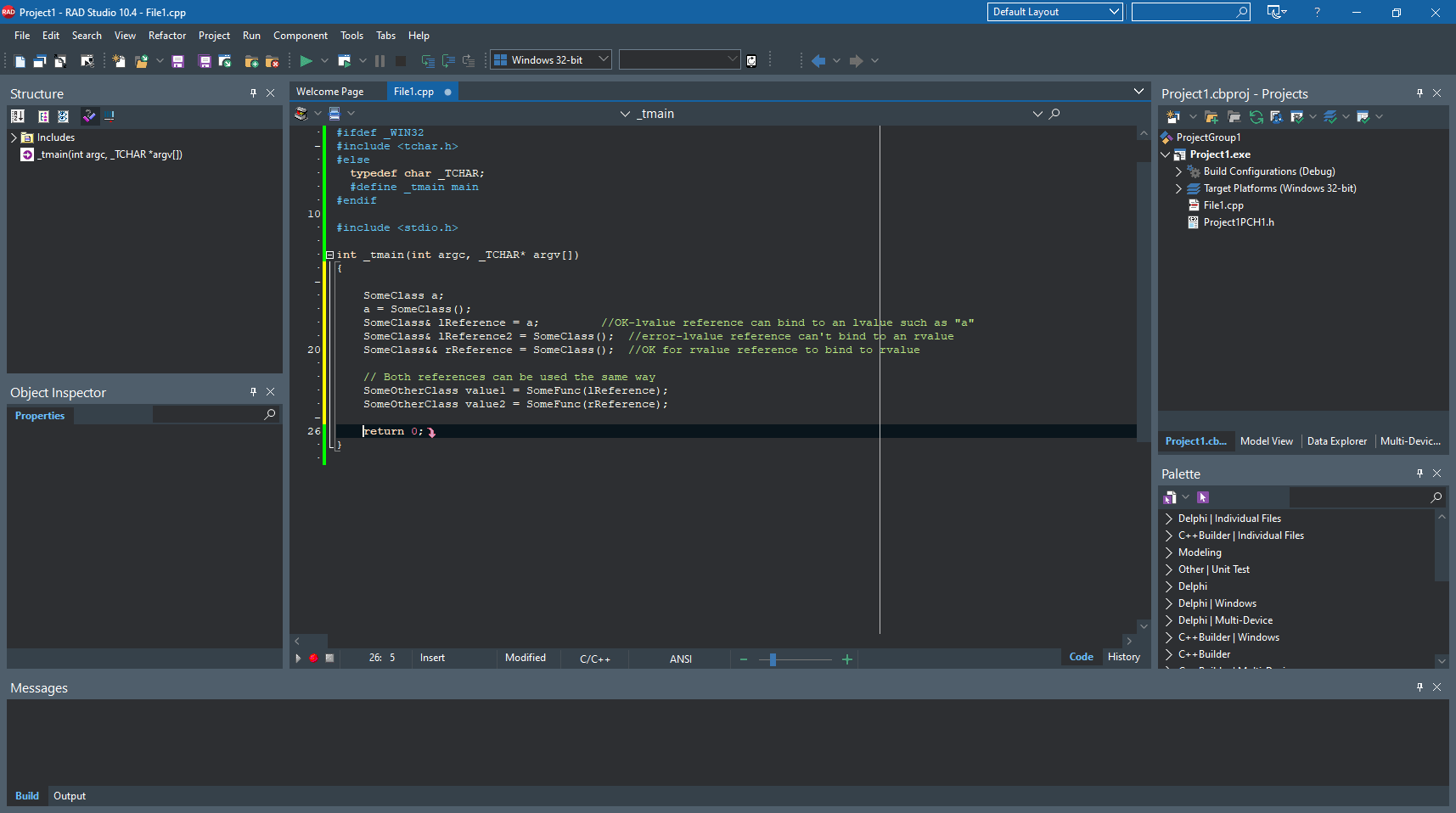1456x813 pixels.
Task: Unpin the Structure panel
Action: 252,93
